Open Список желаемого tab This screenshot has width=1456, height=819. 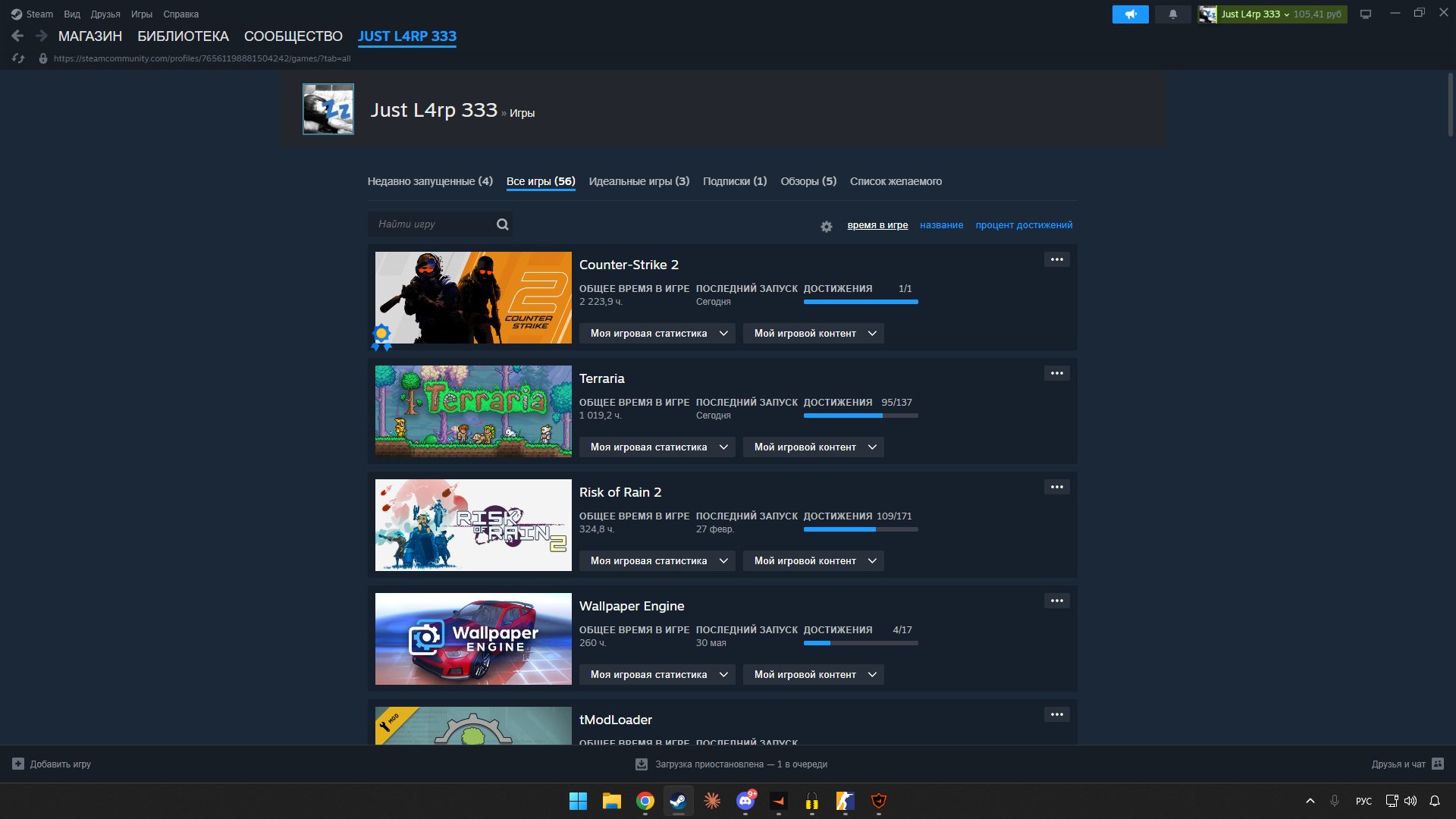click(896, 181)
